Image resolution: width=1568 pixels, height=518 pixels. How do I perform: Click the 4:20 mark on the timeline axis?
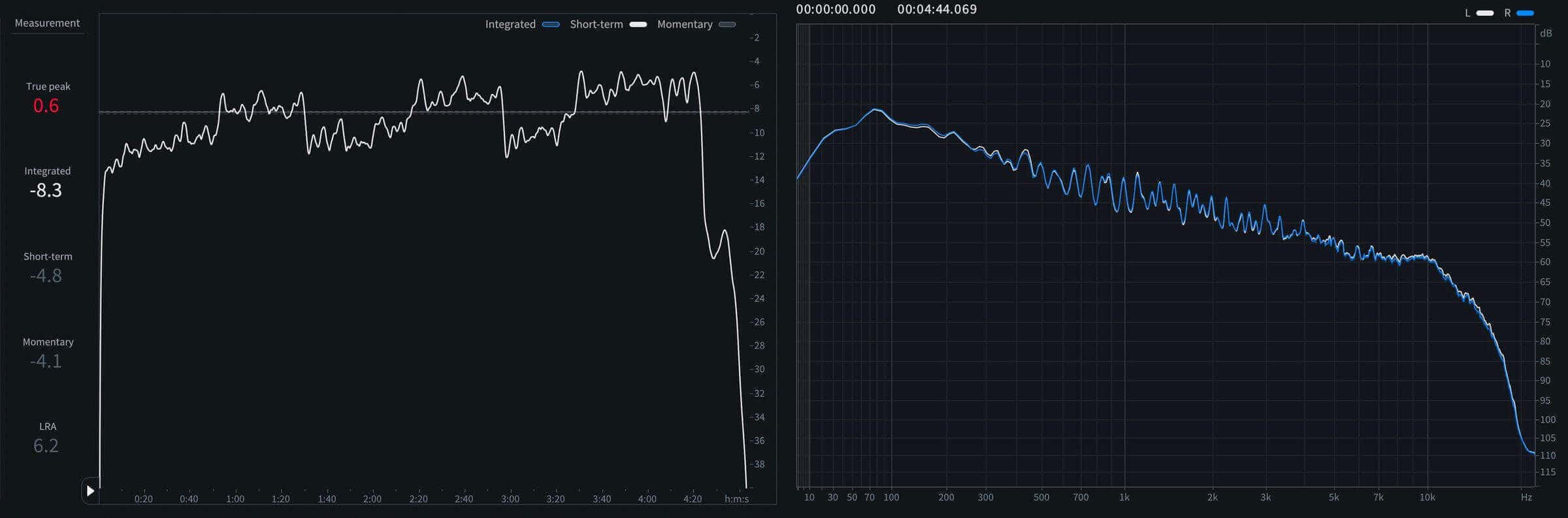click(x=693, y=499)
